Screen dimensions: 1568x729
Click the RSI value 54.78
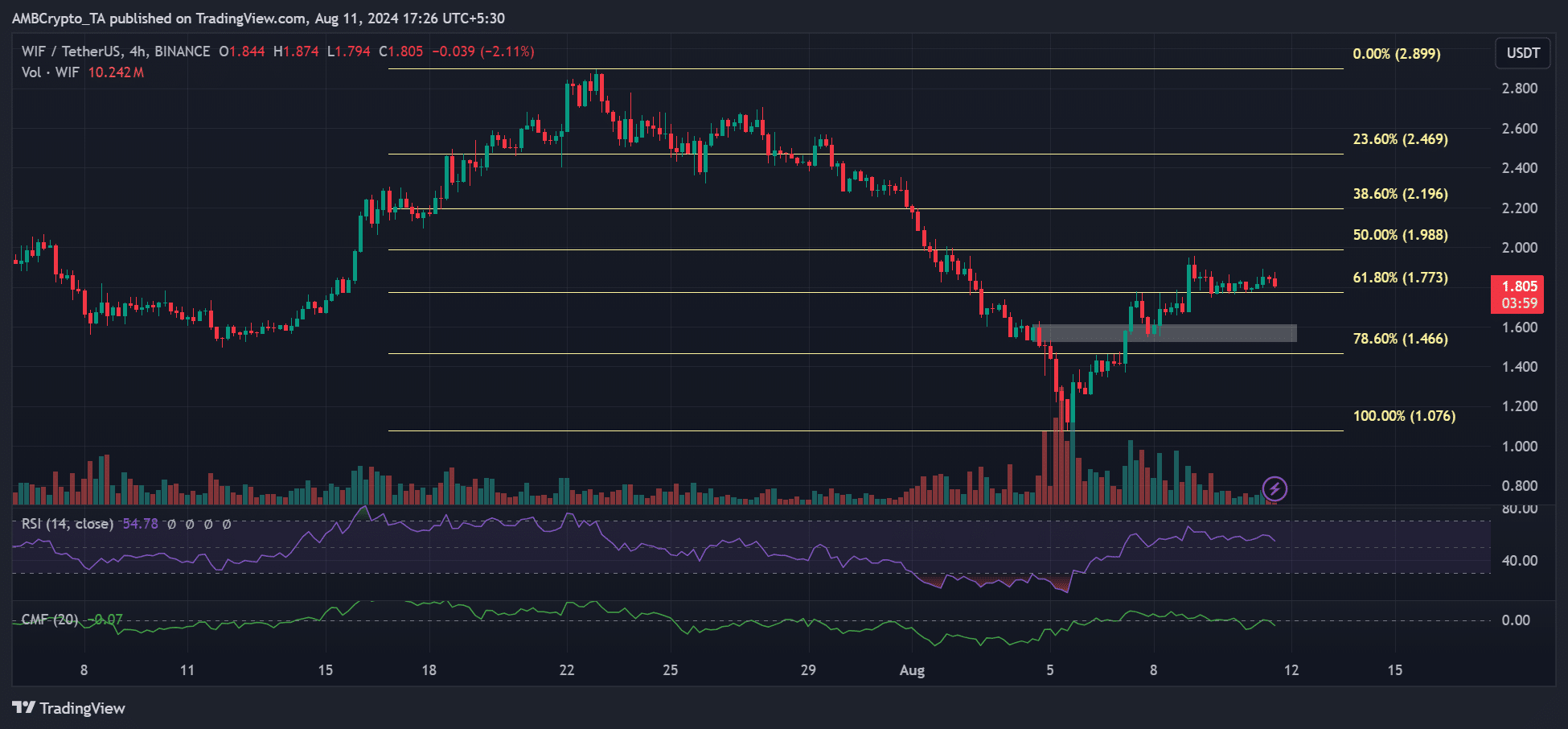pos(140,524)
